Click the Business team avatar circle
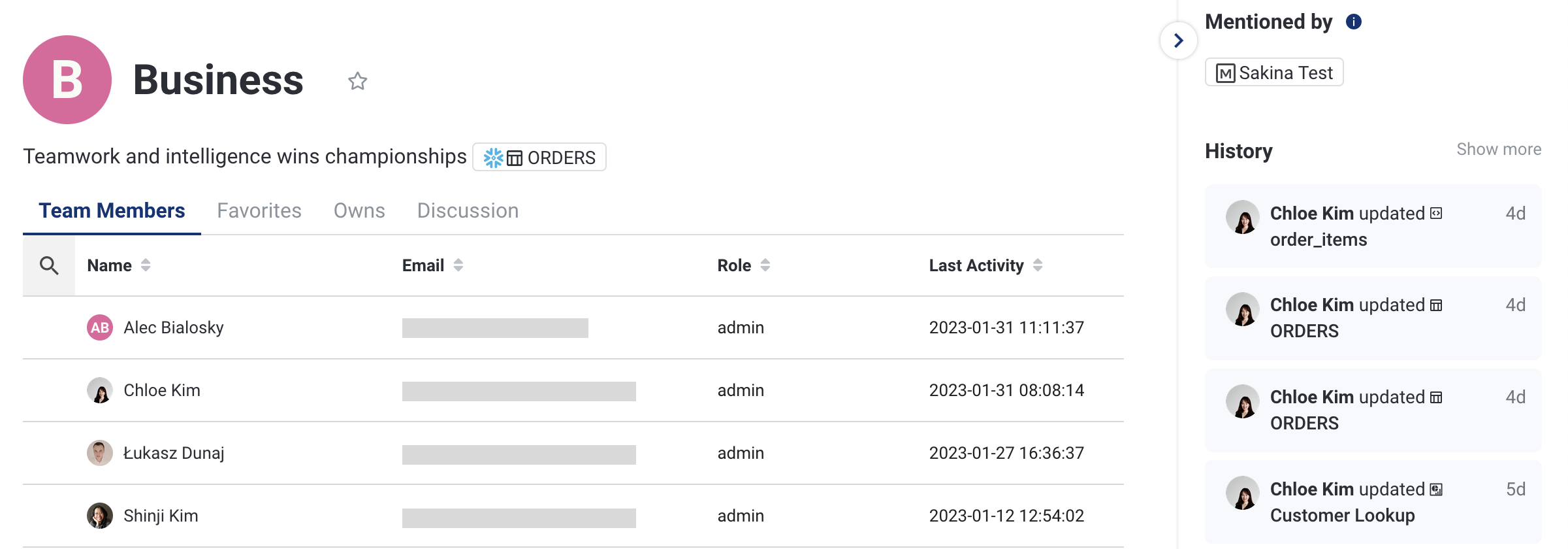This screenshot has height=549, width=1568. coord(67,80)
